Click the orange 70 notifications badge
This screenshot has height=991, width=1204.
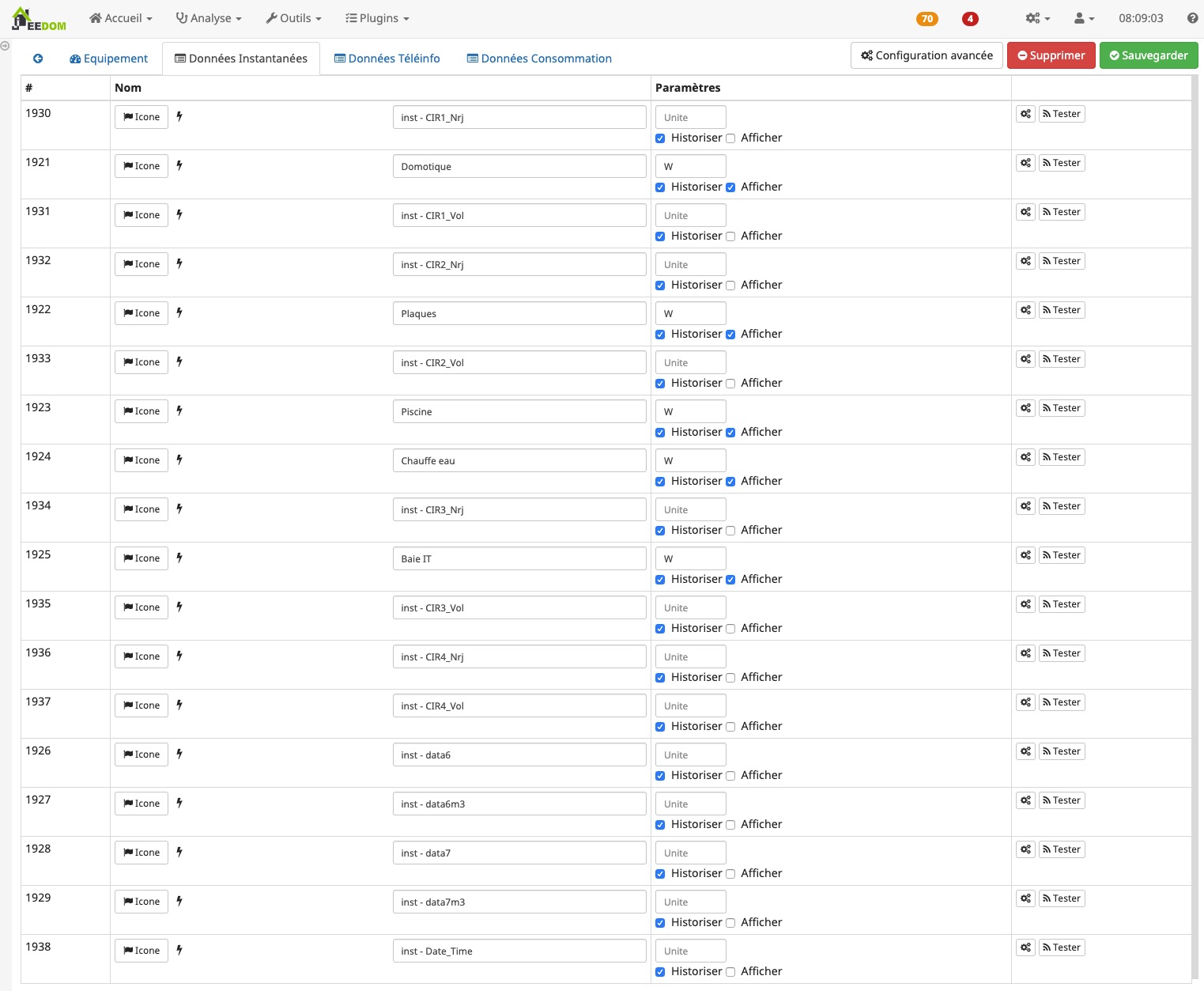(927, 19)
